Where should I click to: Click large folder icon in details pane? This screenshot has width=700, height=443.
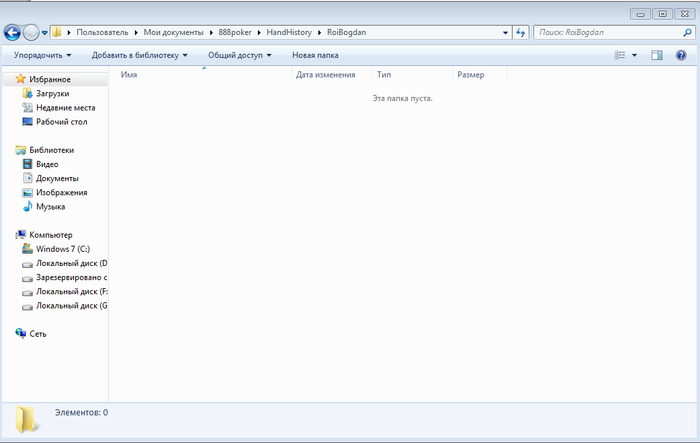[x=26, y=420]
